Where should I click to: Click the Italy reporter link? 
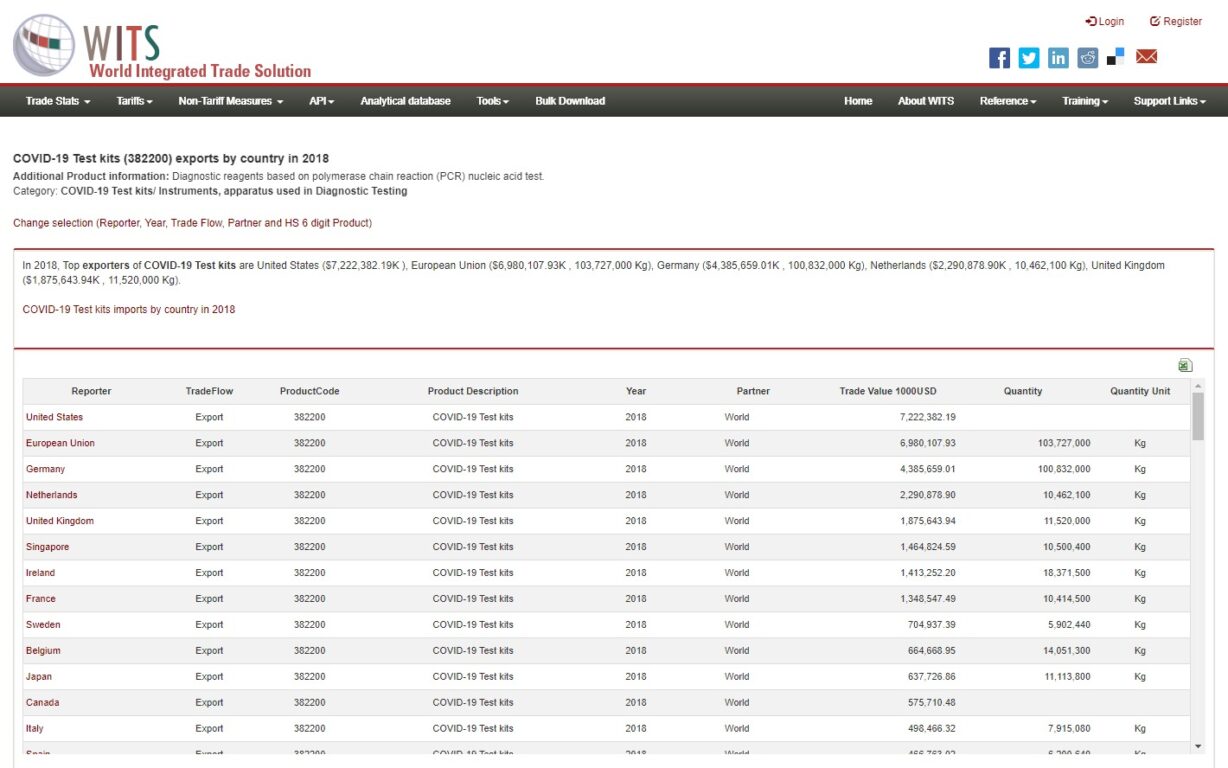[x=34, y=729]
